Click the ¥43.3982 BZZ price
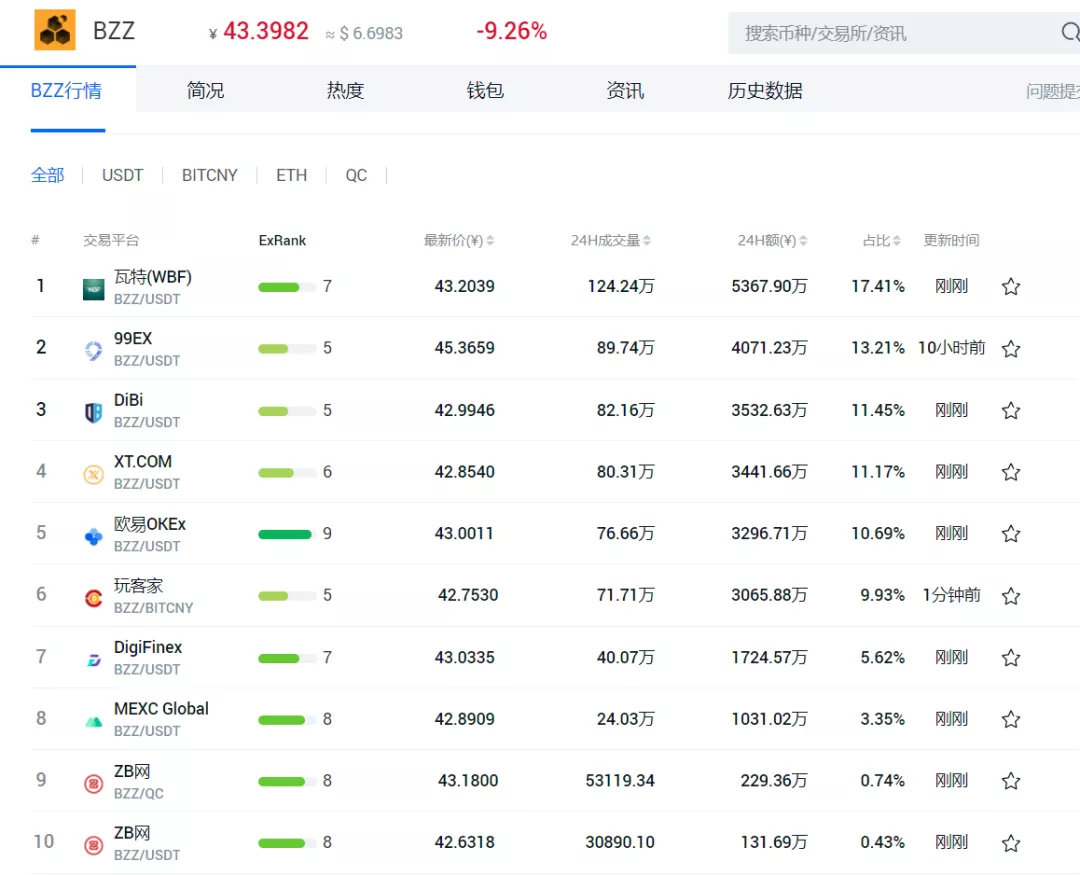The width and height of the screenshot is (1080, 875). [x=259, y=31]
